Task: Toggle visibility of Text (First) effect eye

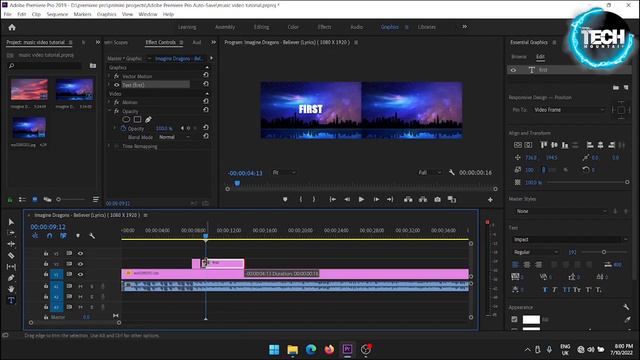Action: 117,85
